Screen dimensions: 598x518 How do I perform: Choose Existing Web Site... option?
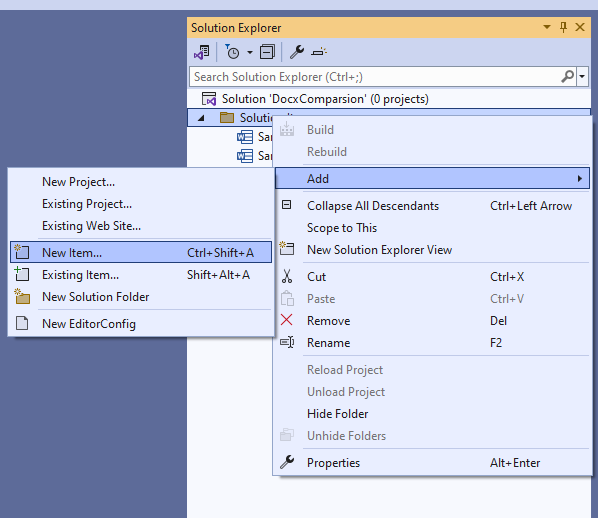[141, 226]
